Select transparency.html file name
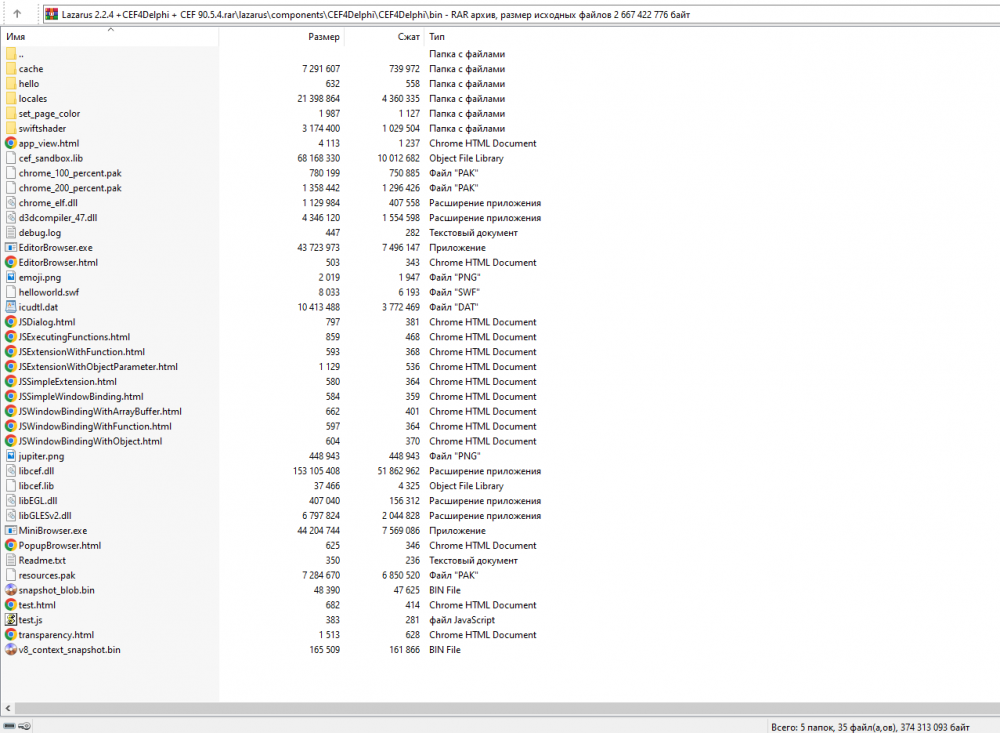 point(56,635)
